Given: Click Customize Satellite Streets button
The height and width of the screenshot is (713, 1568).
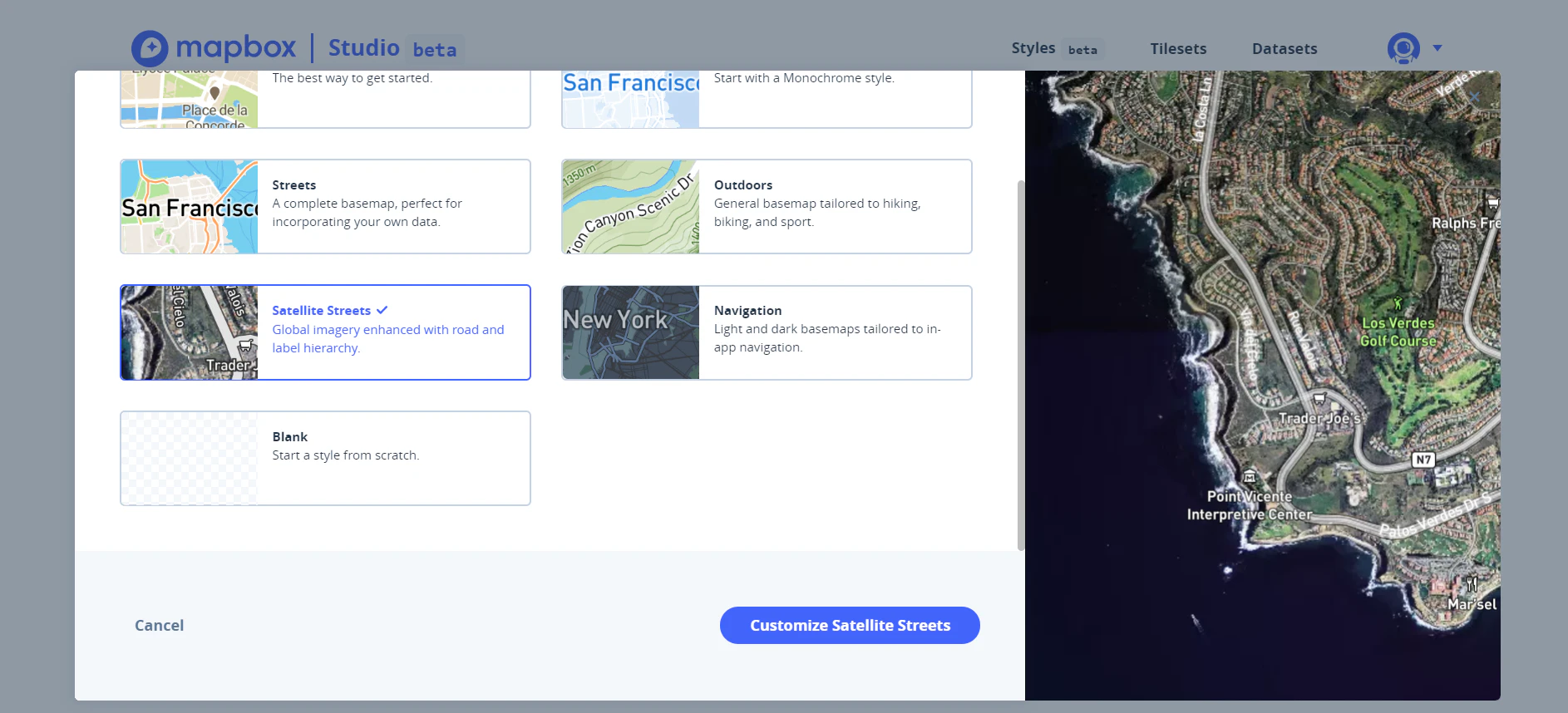Looking at the screenshot, I should click(850, 626).
